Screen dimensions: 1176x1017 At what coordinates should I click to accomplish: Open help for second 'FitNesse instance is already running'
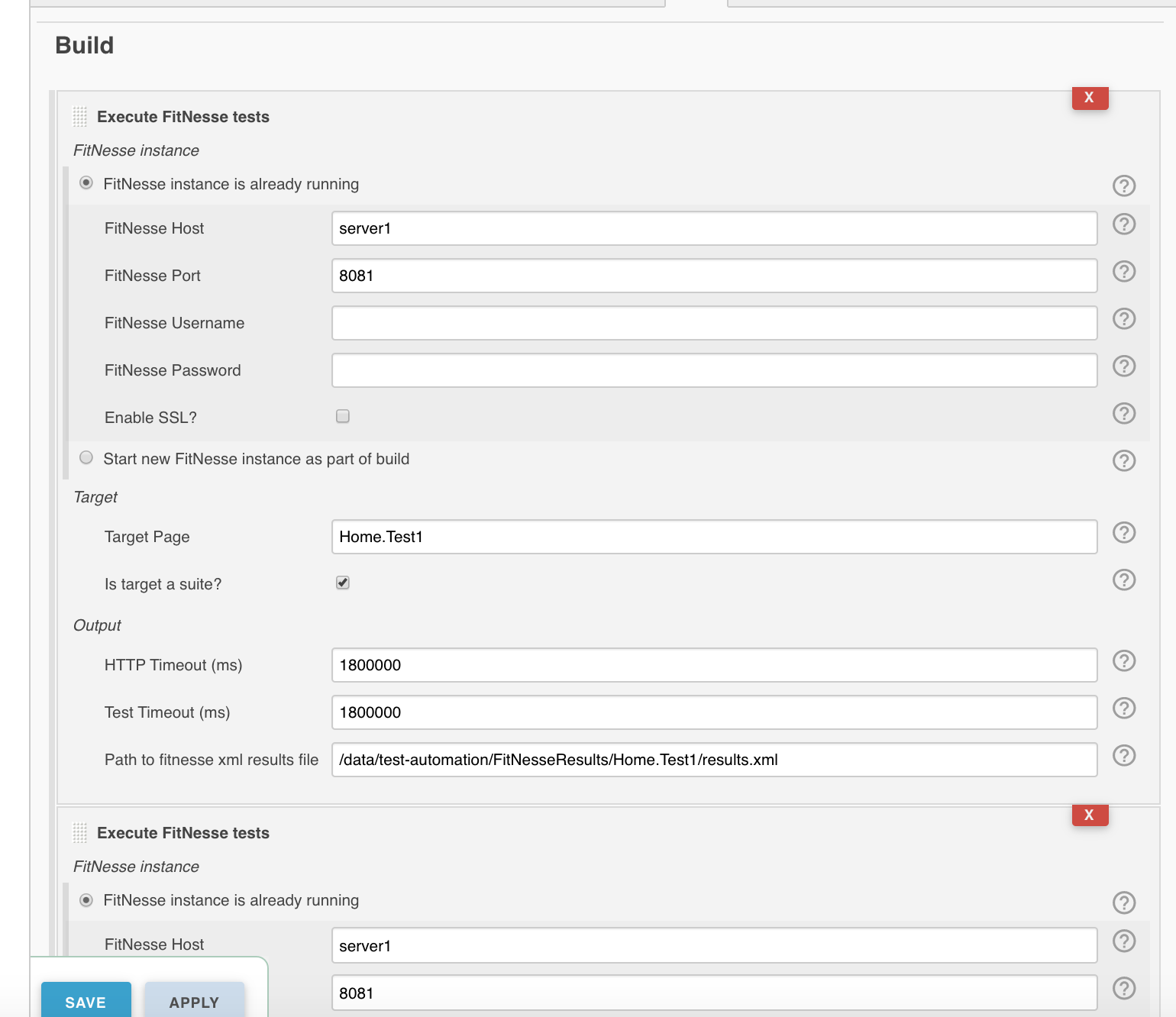coord(1123,902)
